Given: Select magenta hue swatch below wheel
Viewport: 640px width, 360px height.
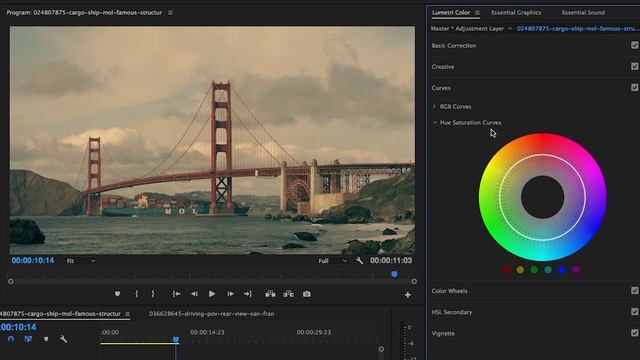Looking at the screenshot, I should point(576,270).
